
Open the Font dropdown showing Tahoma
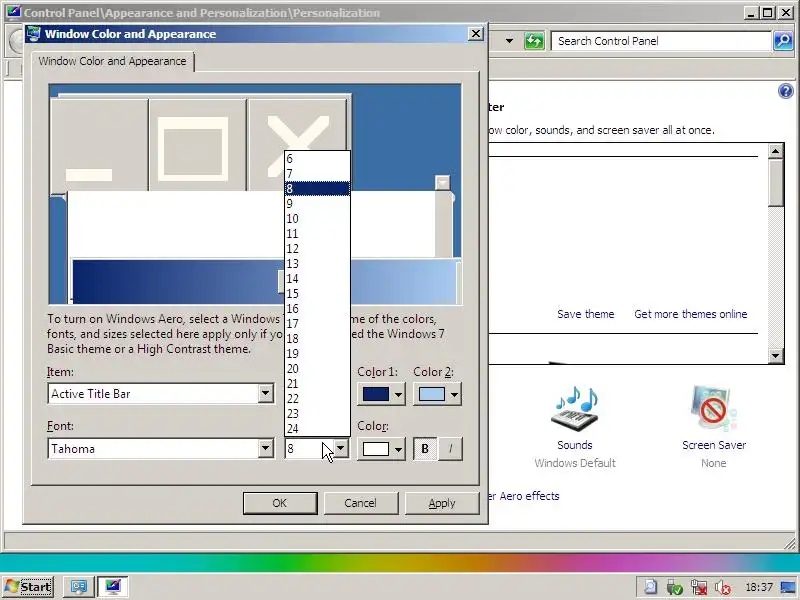point(161,448)
